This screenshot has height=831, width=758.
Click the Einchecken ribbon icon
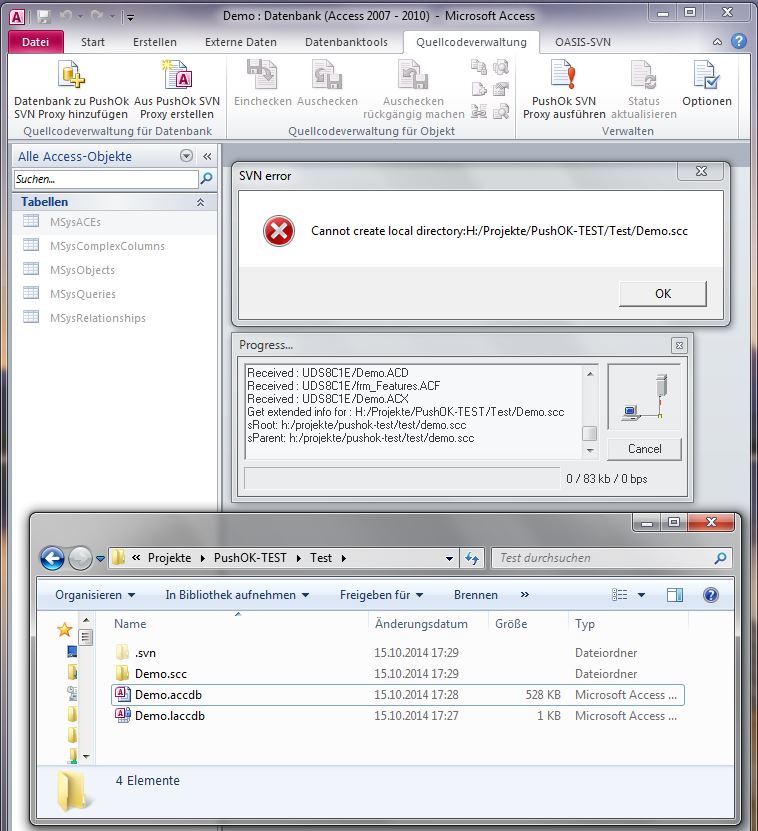pos(262,75)
